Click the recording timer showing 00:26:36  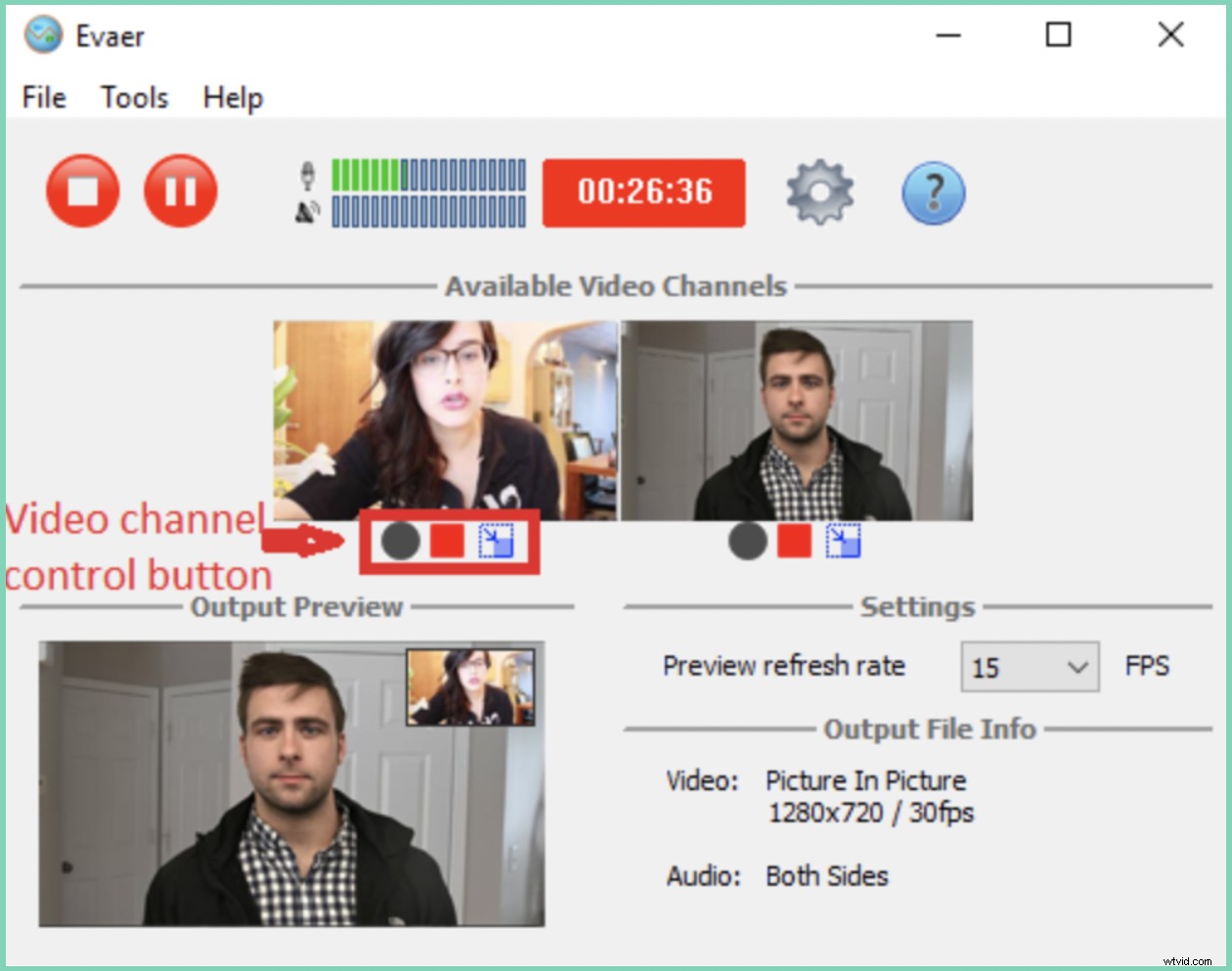pos(643,192)
